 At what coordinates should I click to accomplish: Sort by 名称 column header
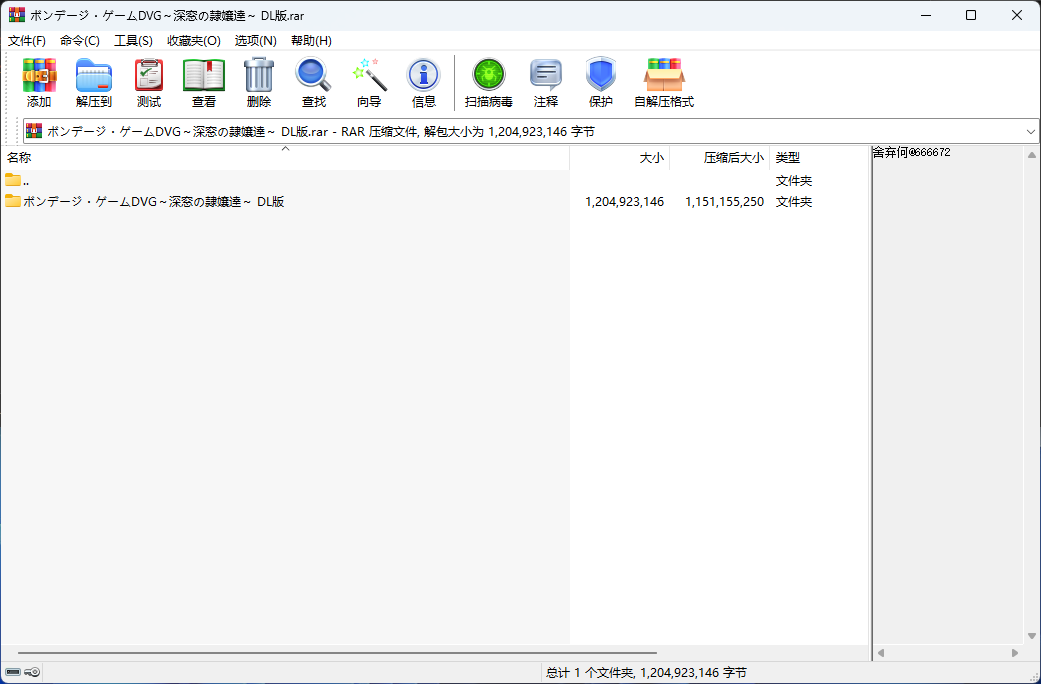(20, 158)
